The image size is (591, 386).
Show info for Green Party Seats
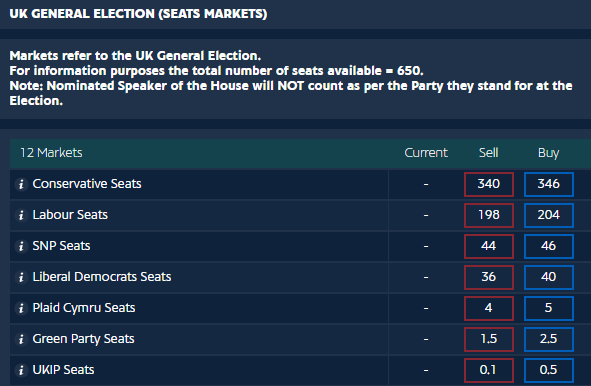click(x=21, y=339)
